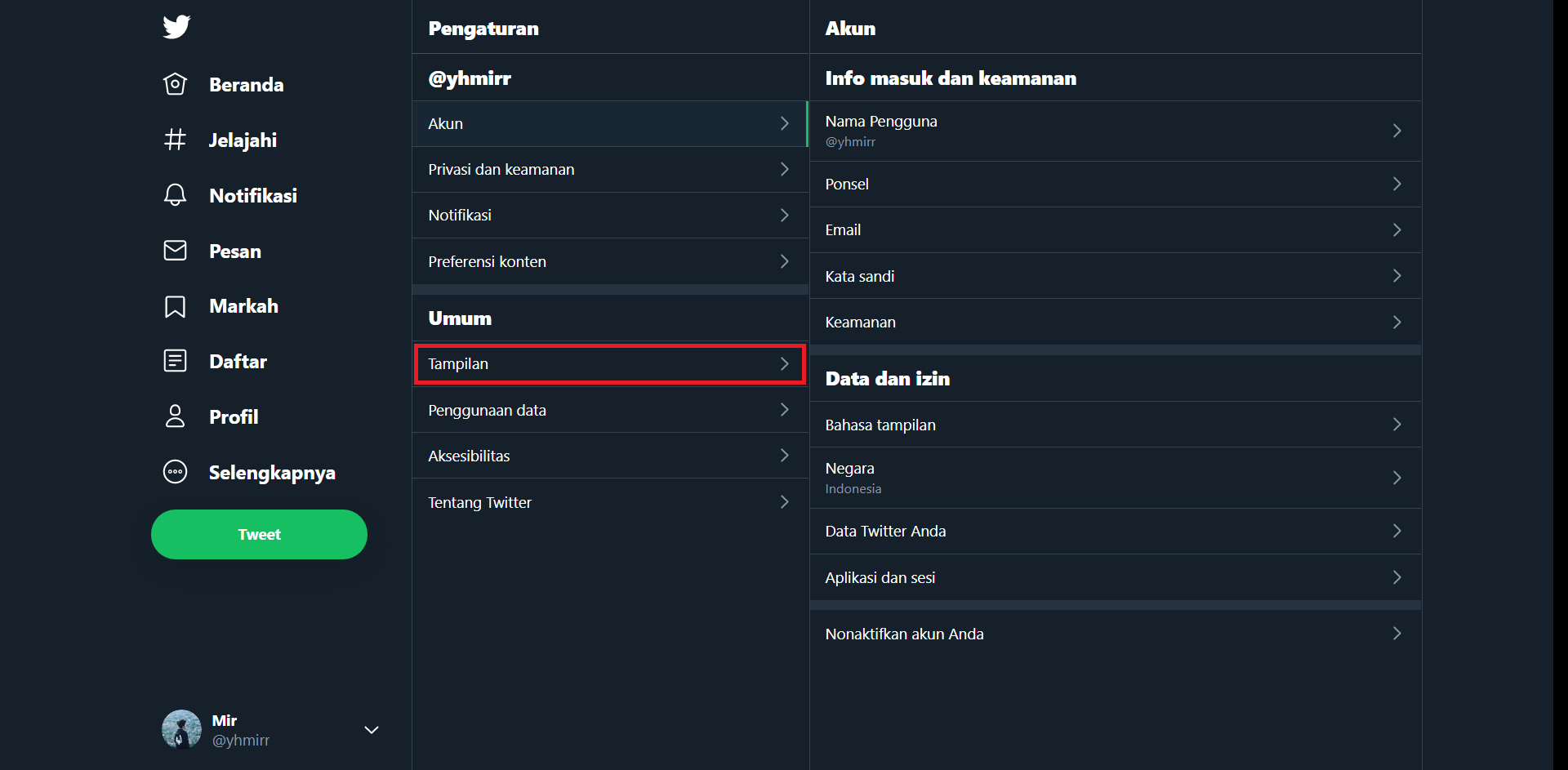Open Beranda via the home icon

[x=175, y=84]
